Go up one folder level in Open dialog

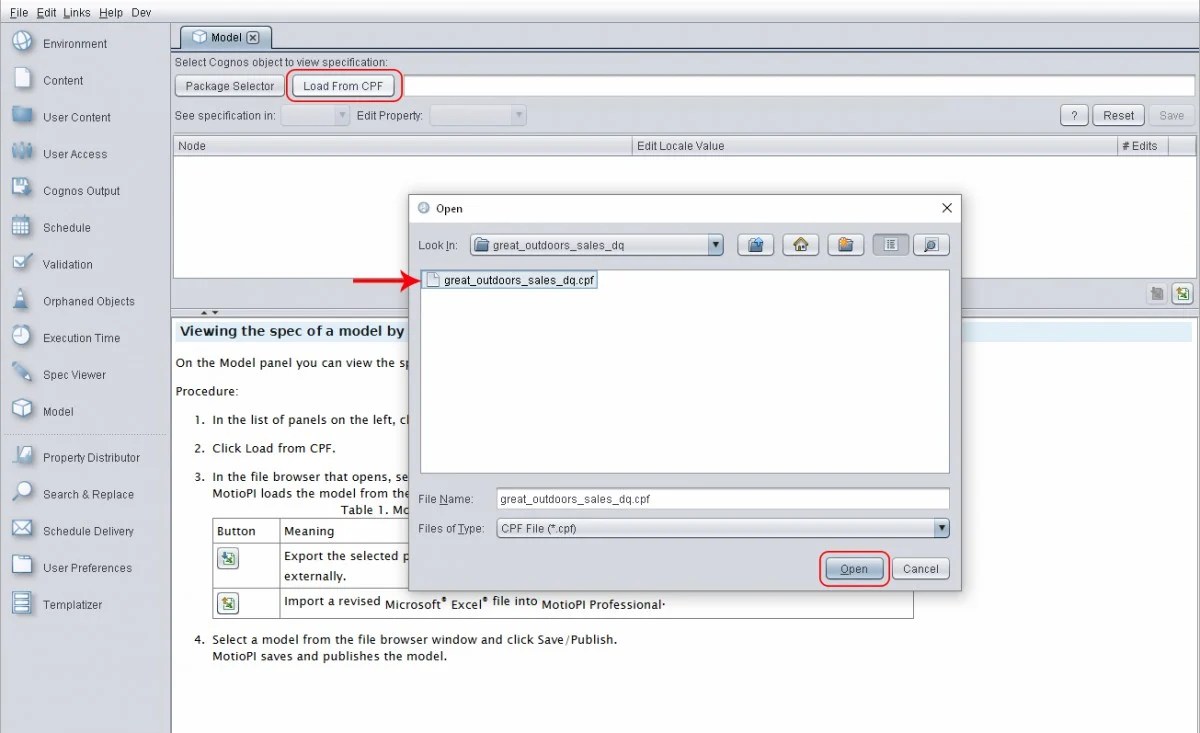[756, 244]
